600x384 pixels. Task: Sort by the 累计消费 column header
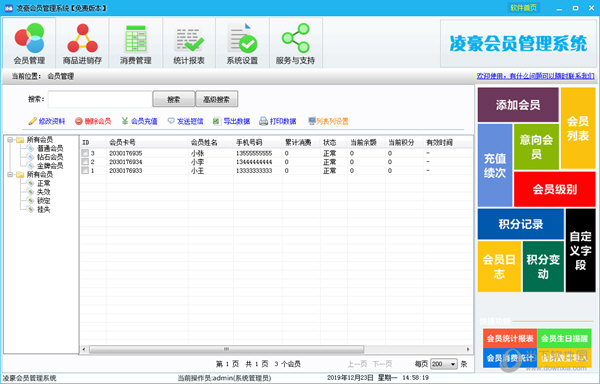298,142
